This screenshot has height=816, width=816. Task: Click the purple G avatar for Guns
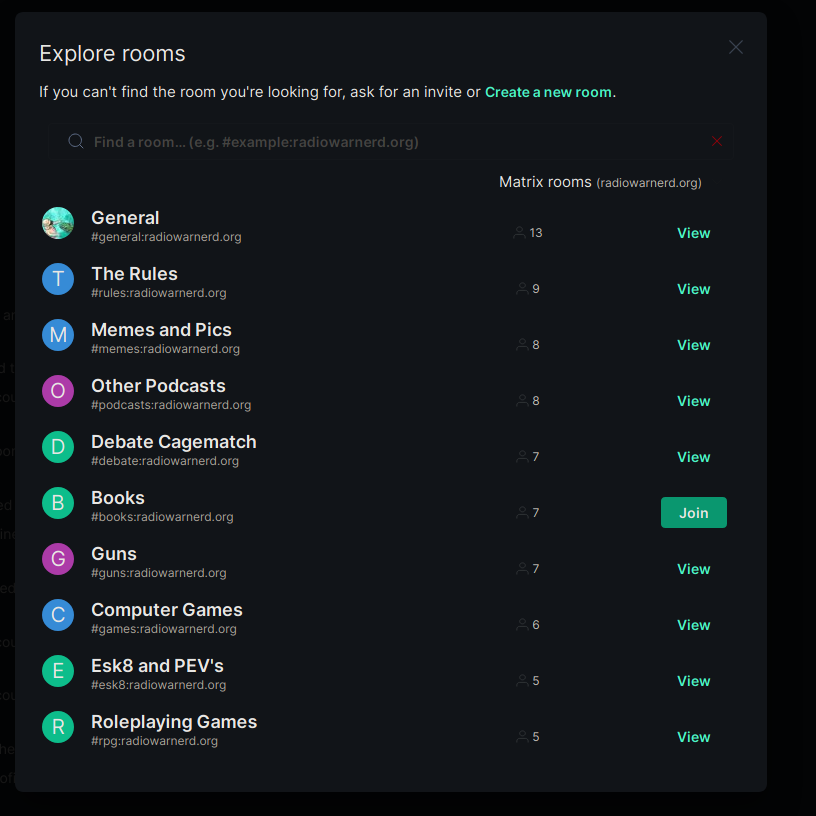[x=58, y=559]
